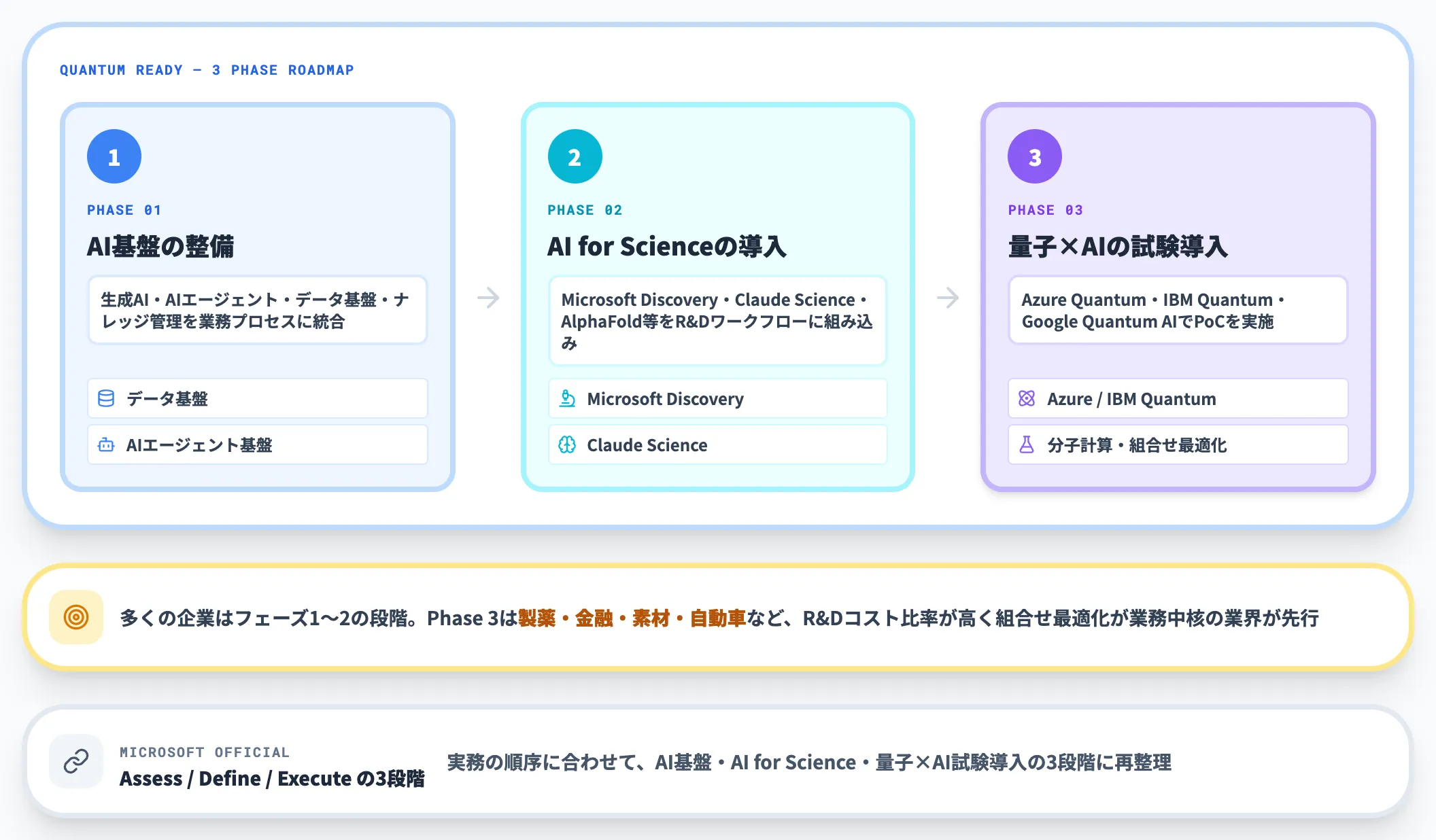The width and height of the screenshot is (1436, 840).
Task: Click the orange target icon in the yellow banner
Action: click(76, 617)
